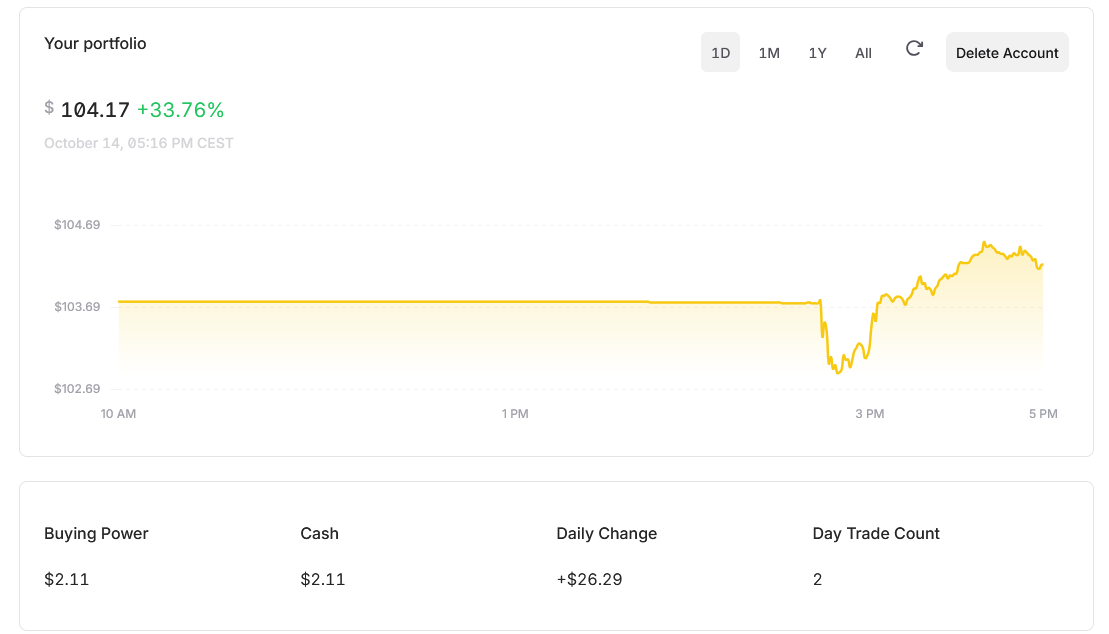
Task: Select the 1D time range tab
Action: click(720, 52)
